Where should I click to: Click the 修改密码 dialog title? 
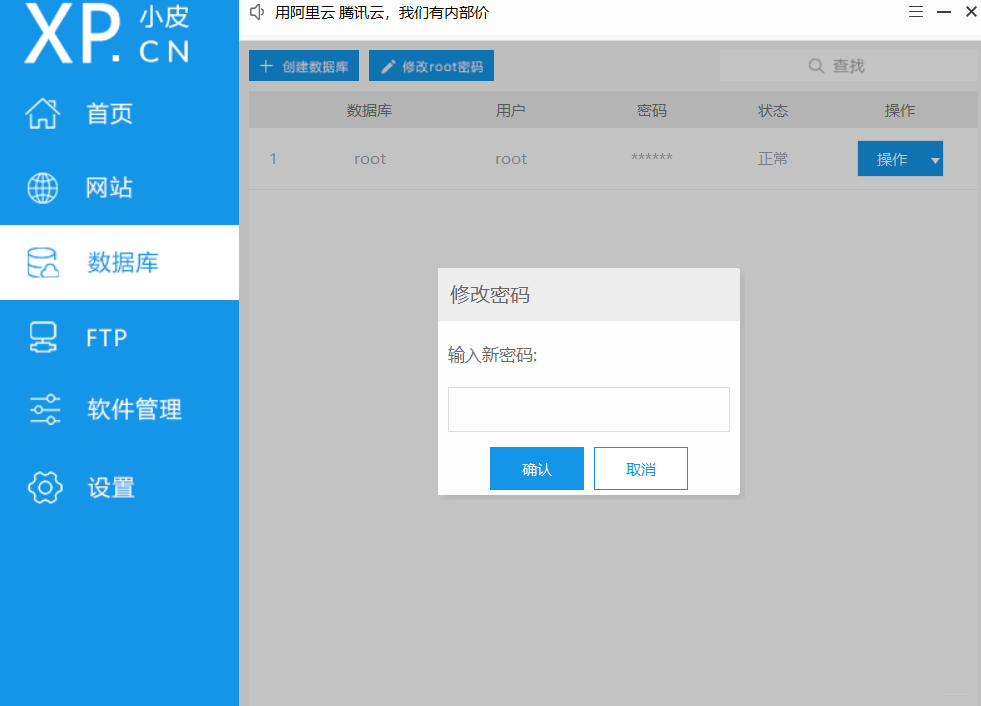coord(490,294)
